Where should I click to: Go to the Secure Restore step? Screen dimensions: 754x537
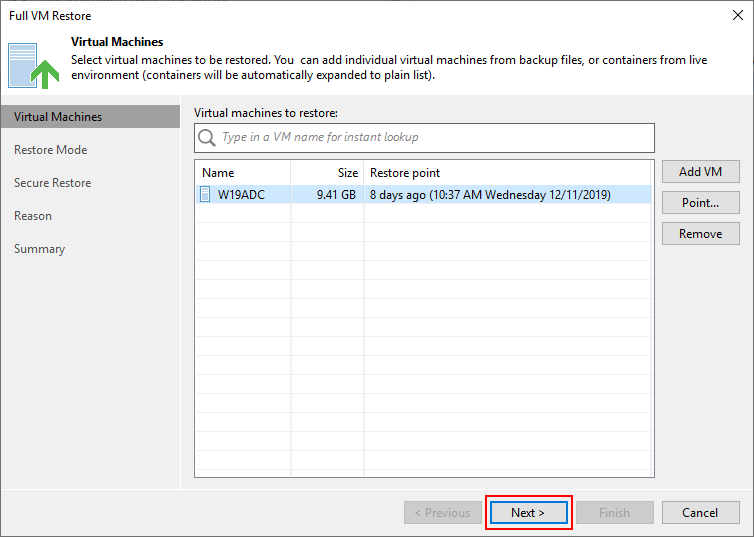pyautogui.click(x=52, y=183)
